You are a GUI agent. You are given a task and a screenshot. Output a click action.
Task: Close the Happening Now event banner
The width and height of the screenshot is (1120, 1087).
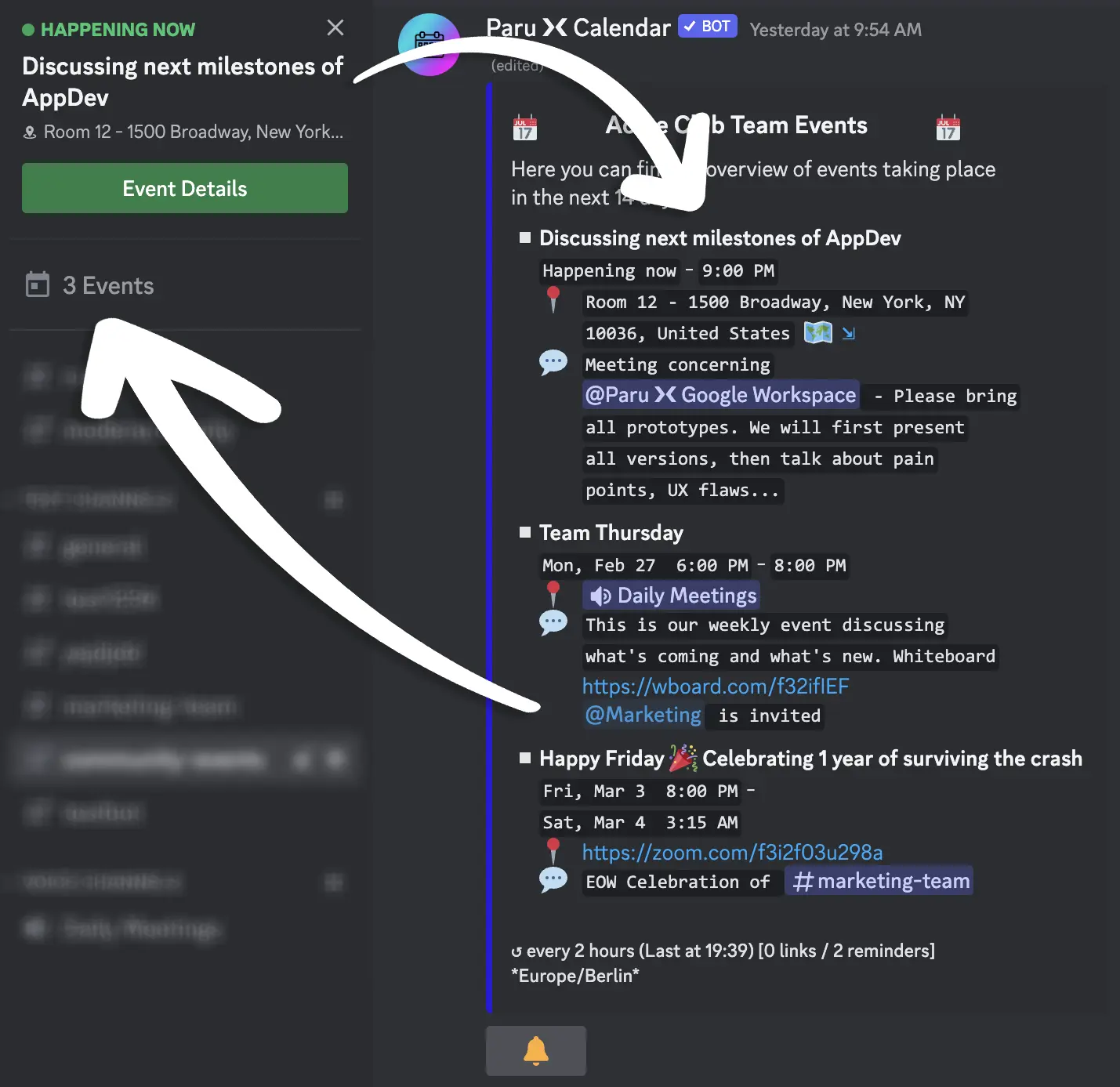pos(335,28)
